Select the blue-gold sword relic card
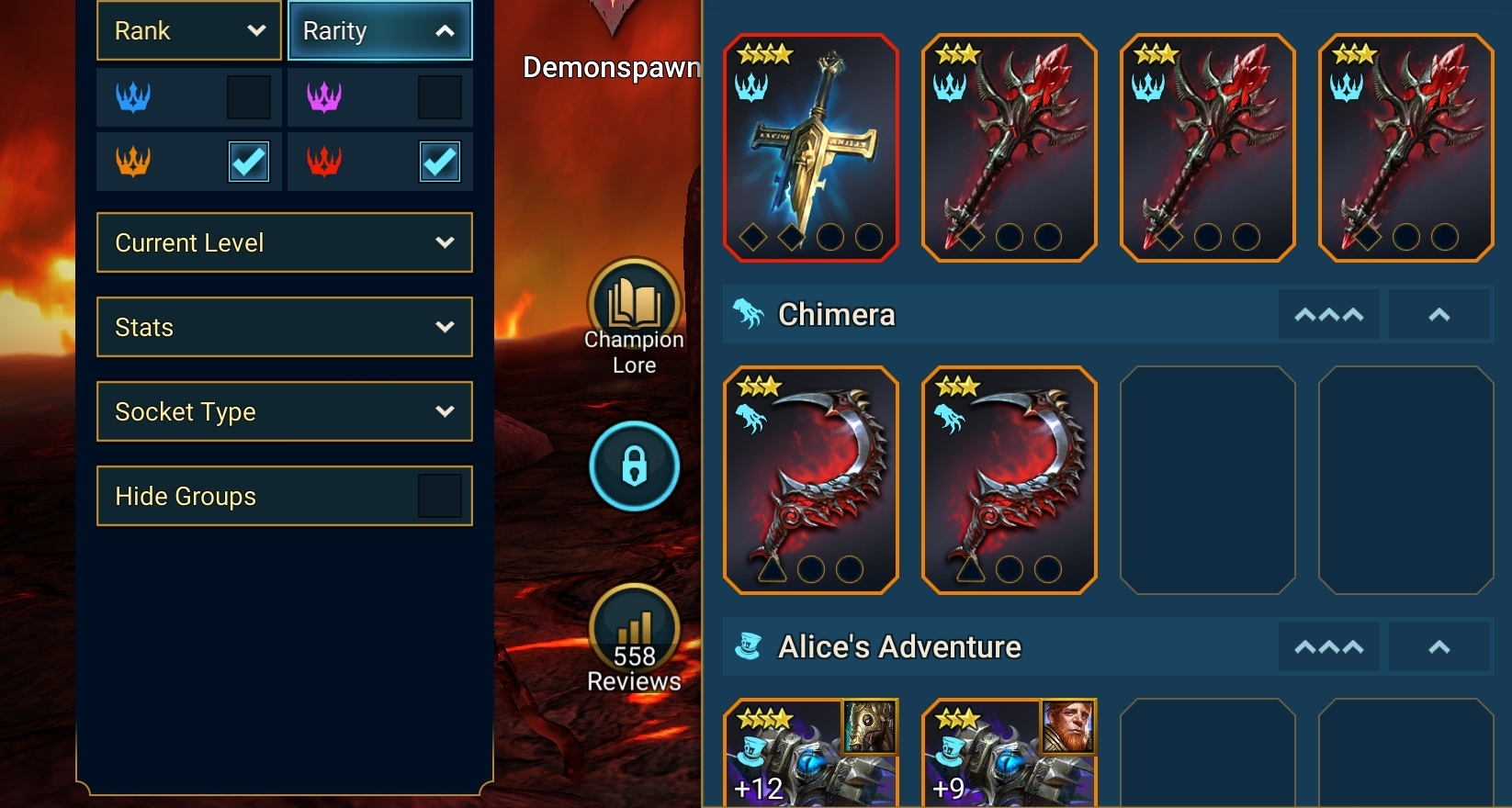Screen dimensions: 1512x808 coord(811,148)
